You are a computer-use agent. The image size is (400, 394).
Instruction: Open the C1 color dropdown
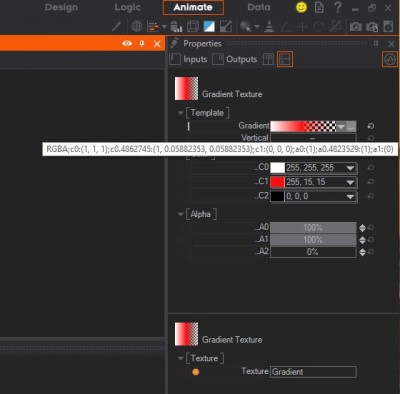point(350,182)
